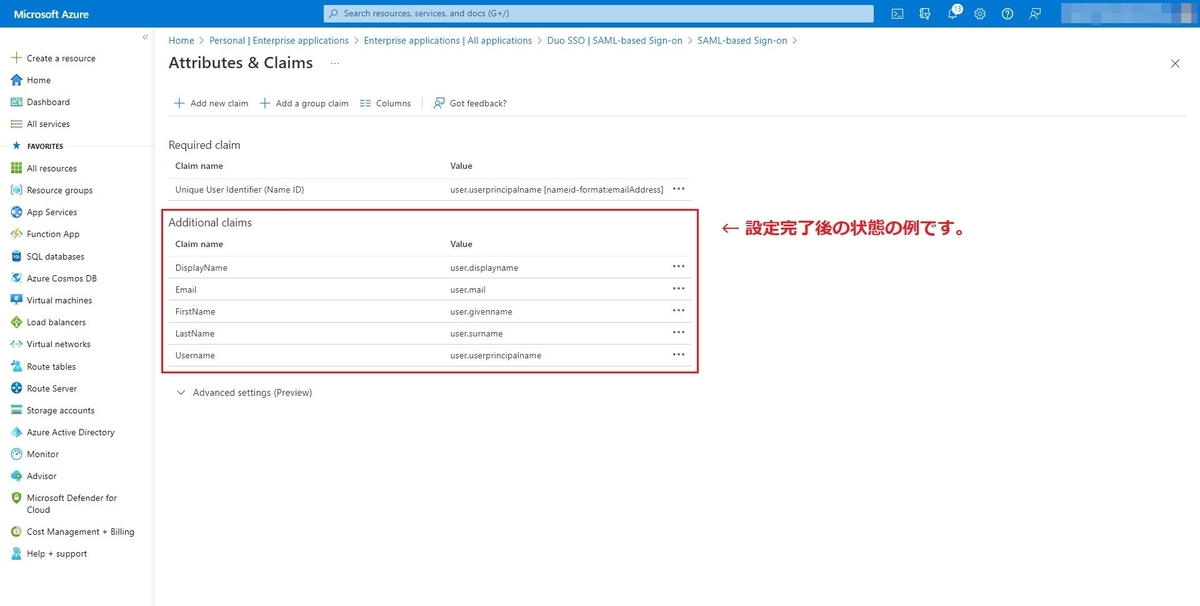Click the Monitor icon in sidebar
1200x606 pixels.
[x=16, y=454]
